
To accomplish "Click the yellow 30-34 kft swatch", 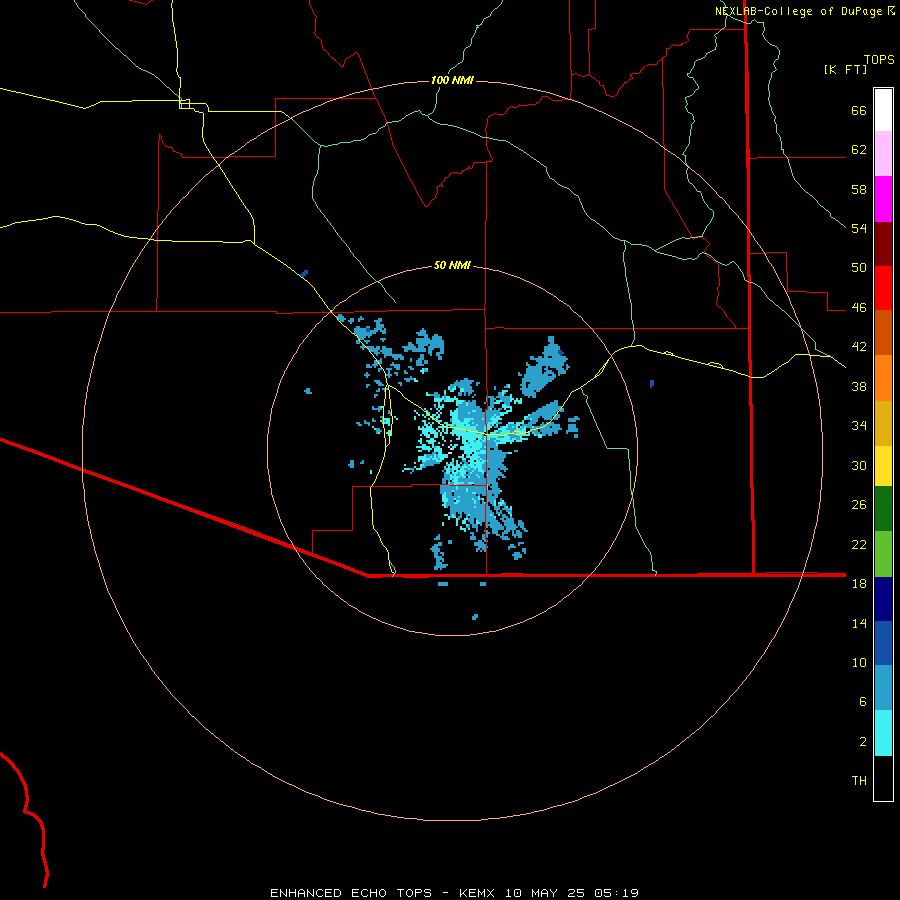I will [883, 466].
